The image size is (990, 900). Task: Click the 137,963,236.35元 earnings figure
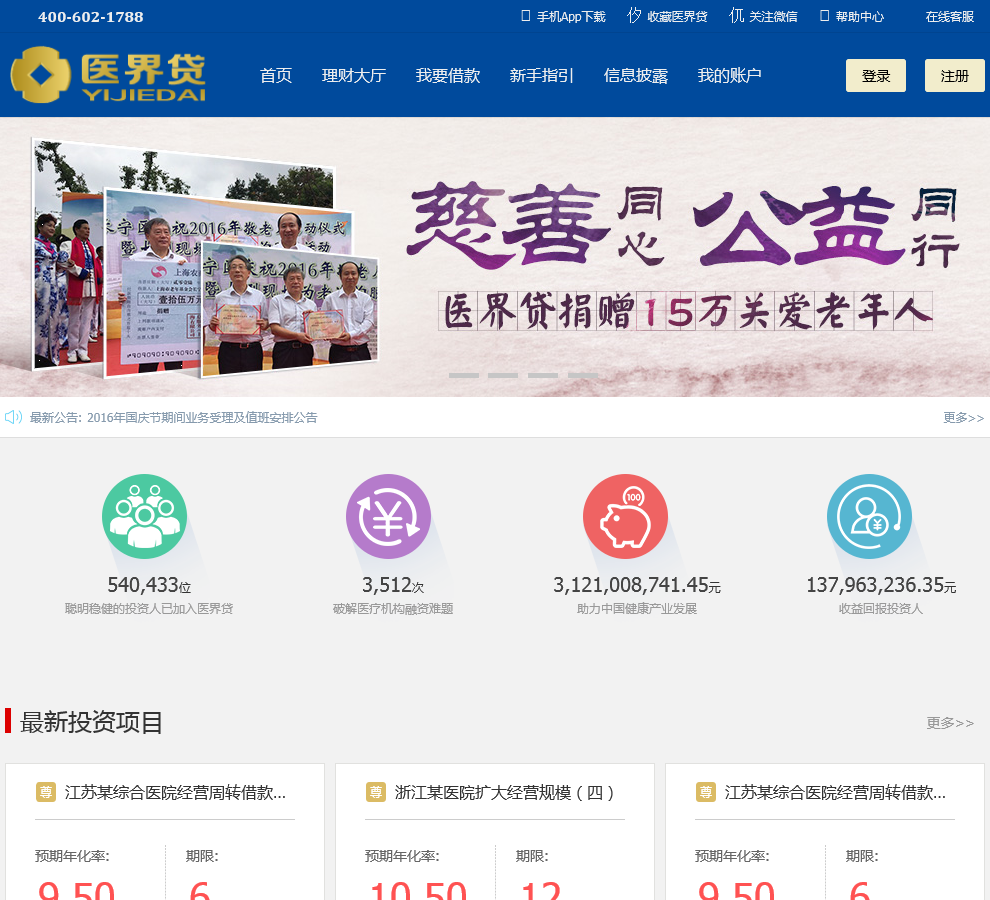pos(881,585)
